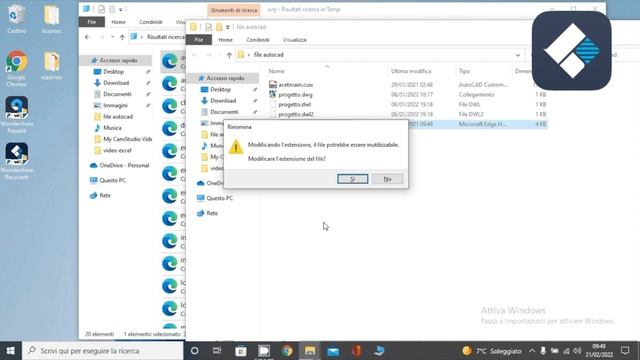Open File autocad in the back window sidebar

pyautogui.click(x=118, y=117)
